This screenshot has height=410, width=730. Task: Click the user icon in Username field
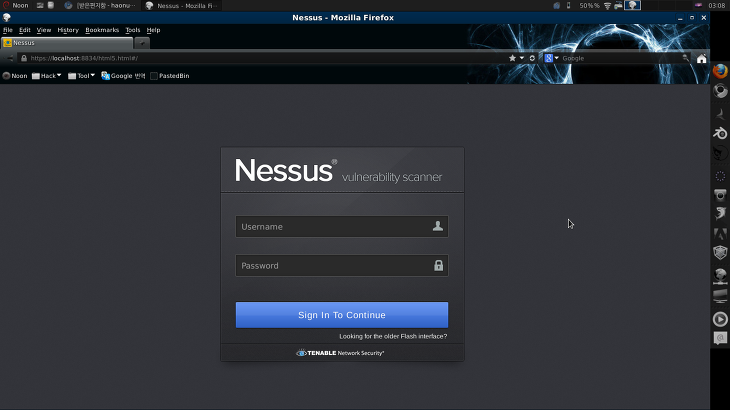(438, 226)
